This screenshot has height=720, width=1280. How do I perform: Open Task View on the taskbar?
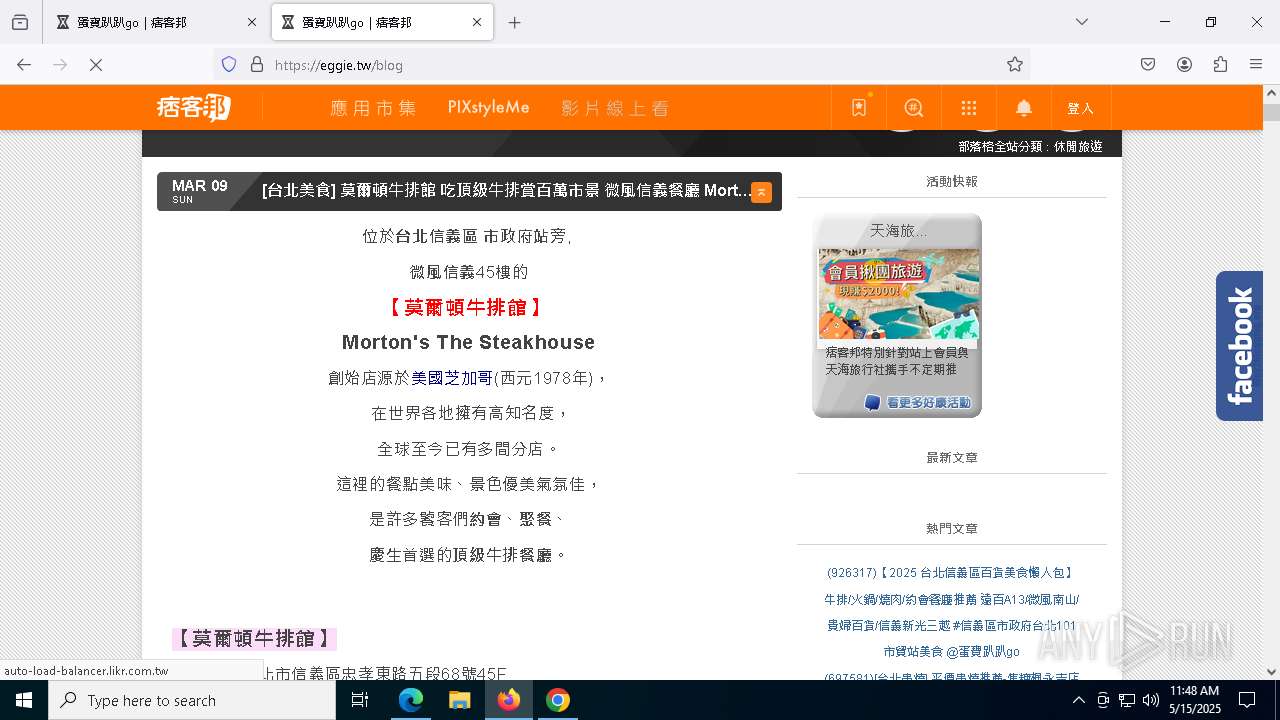360,700
